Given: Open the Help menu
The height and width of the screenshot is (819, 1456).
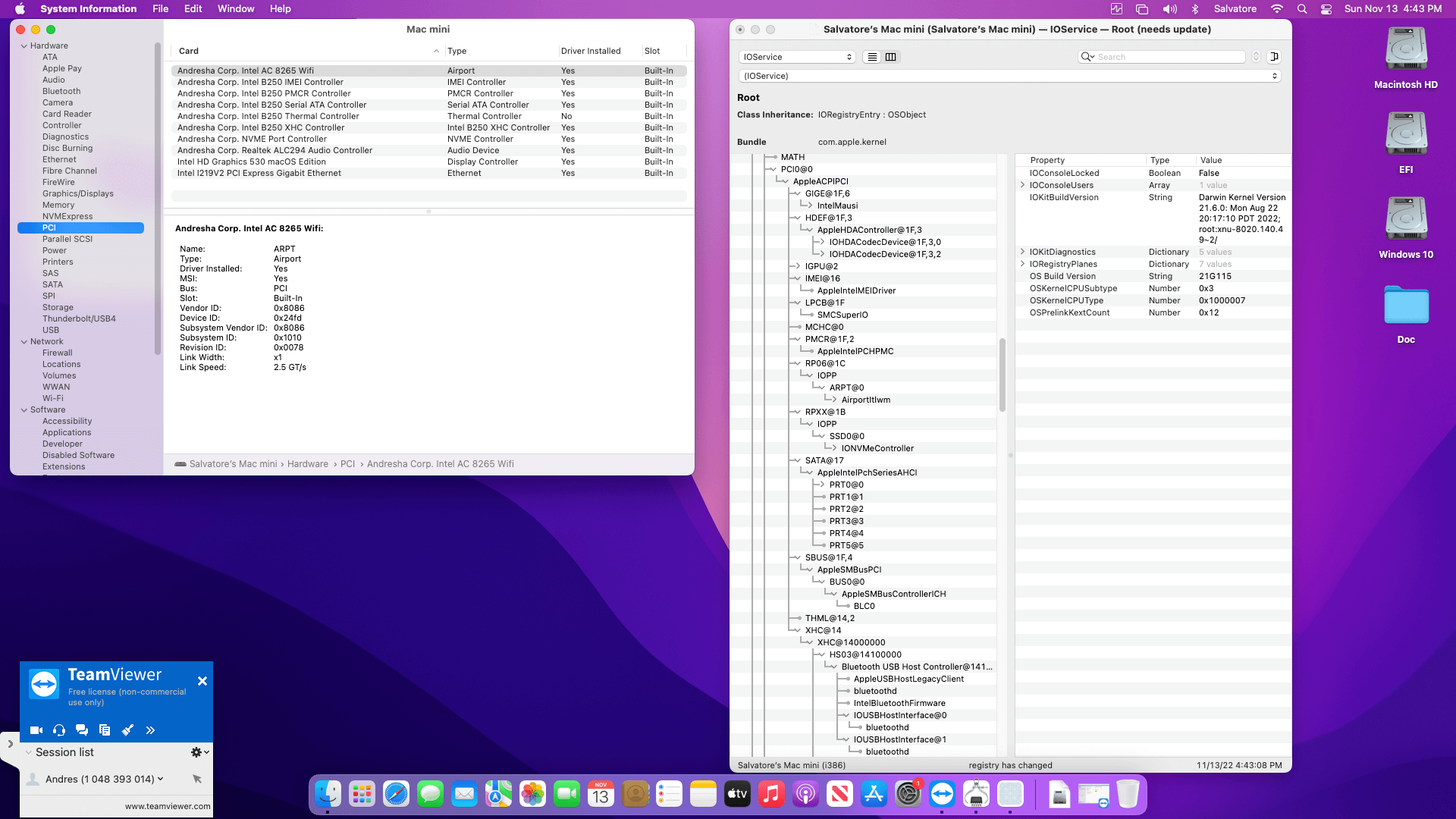Looking at the screenshot, I should point(281,8).
